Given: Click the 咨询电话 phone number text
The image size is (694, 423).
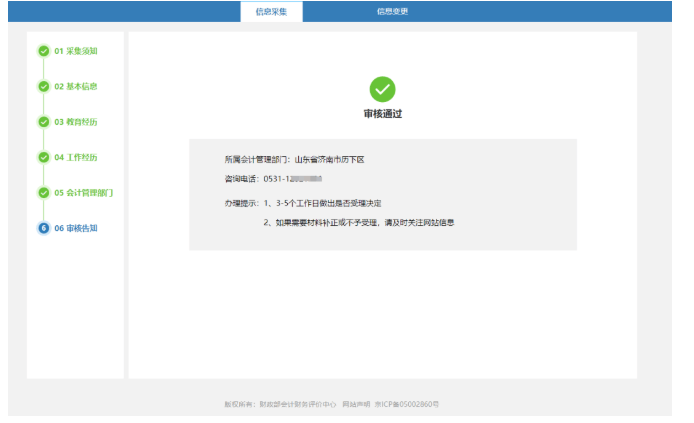Looking at the screenshot, I should click(292, 179).
